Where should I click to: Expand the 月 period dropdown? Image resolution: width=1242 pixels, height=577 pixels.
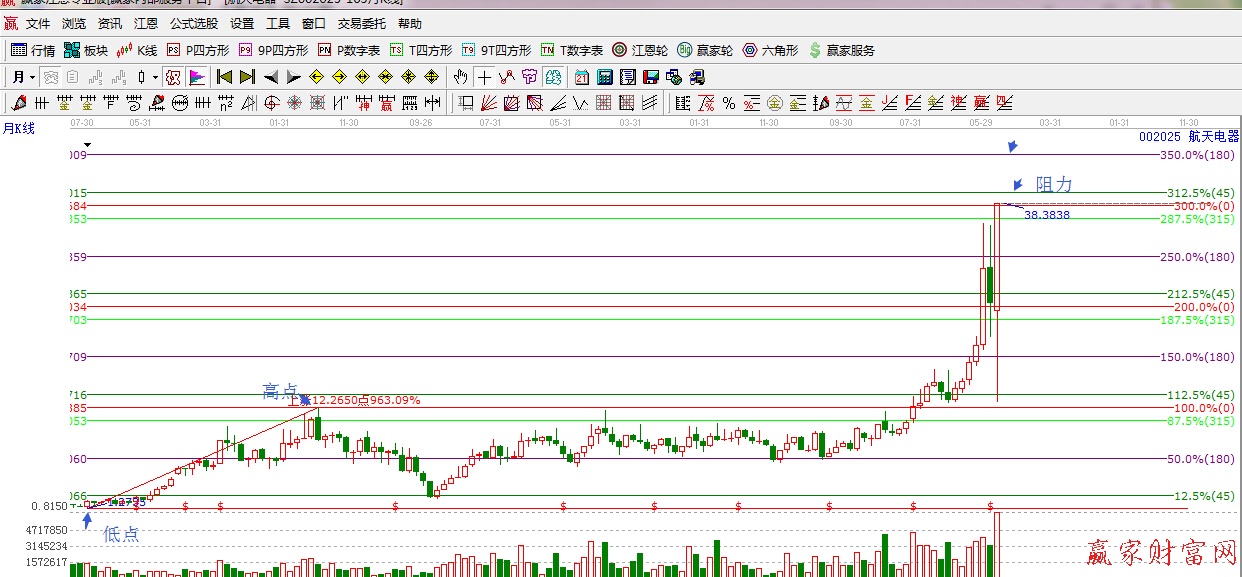(x=32, y=77)
